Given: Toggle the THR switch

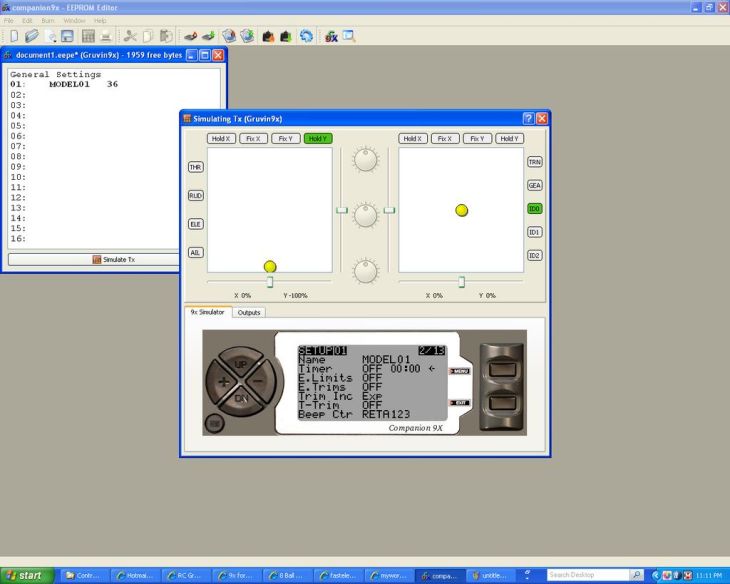Looking at the screenshot, I should pyautogui.click(x=196, y=167).
